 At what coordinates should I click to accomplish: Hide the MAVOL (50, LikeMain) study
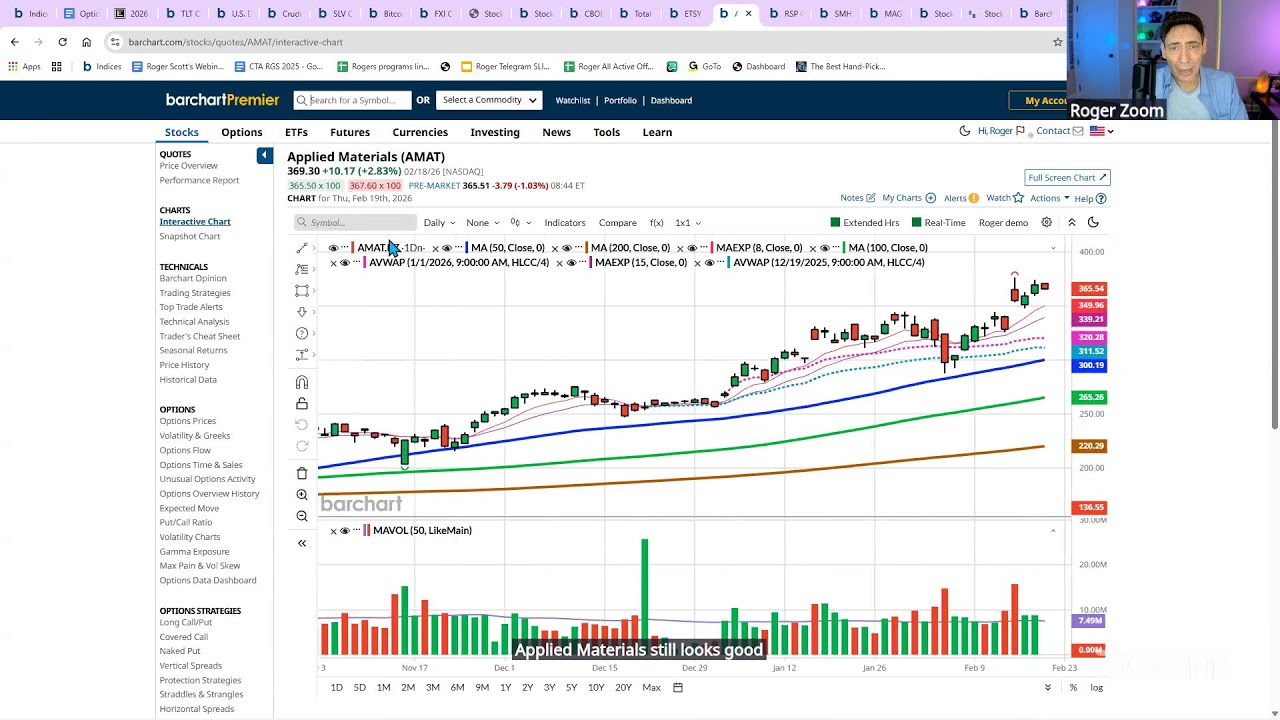point(345,531)
